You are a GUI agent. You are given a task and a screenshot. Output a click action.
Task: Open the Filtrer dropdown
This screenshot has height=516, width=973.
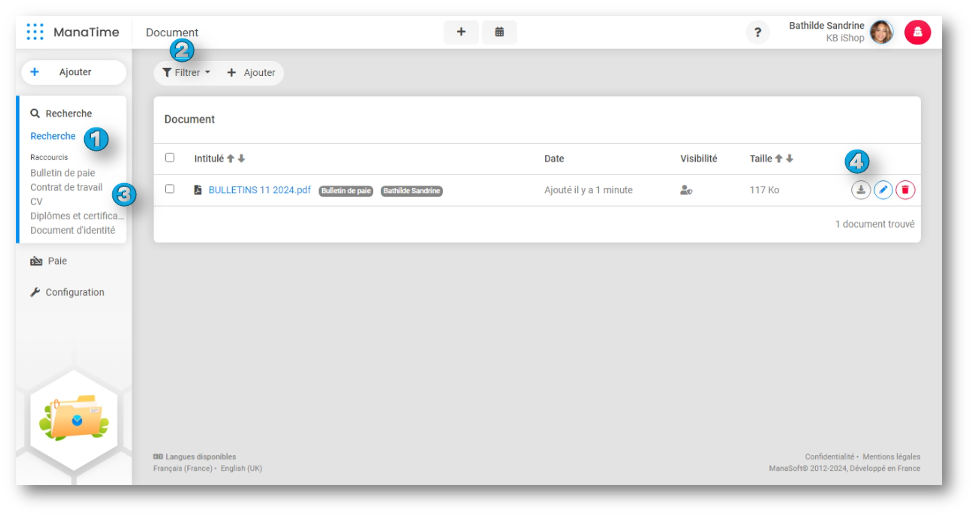click(186, 73)
